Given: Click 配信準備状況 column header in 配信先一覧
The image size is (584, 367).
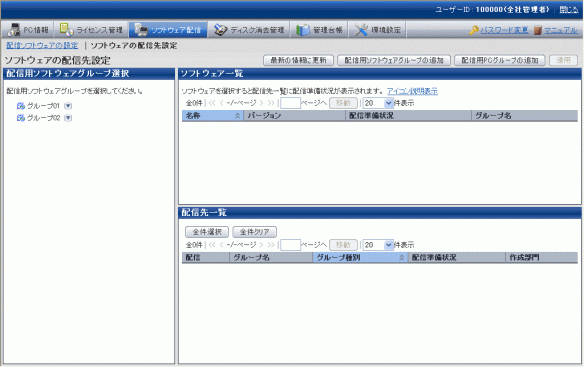Looking at the screenshot, I should (x=457, y=257).
